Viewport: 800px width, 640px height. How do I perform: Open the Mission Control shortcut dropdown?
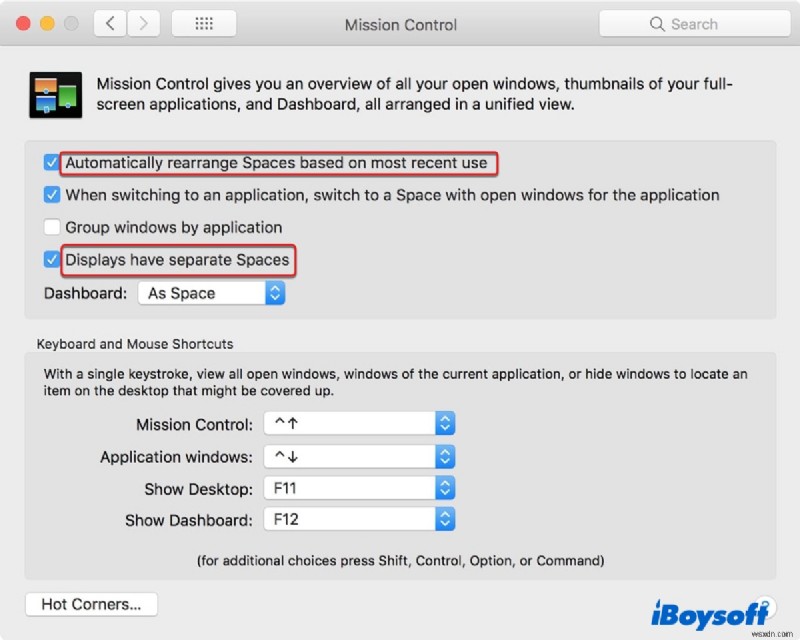point(359,424)
